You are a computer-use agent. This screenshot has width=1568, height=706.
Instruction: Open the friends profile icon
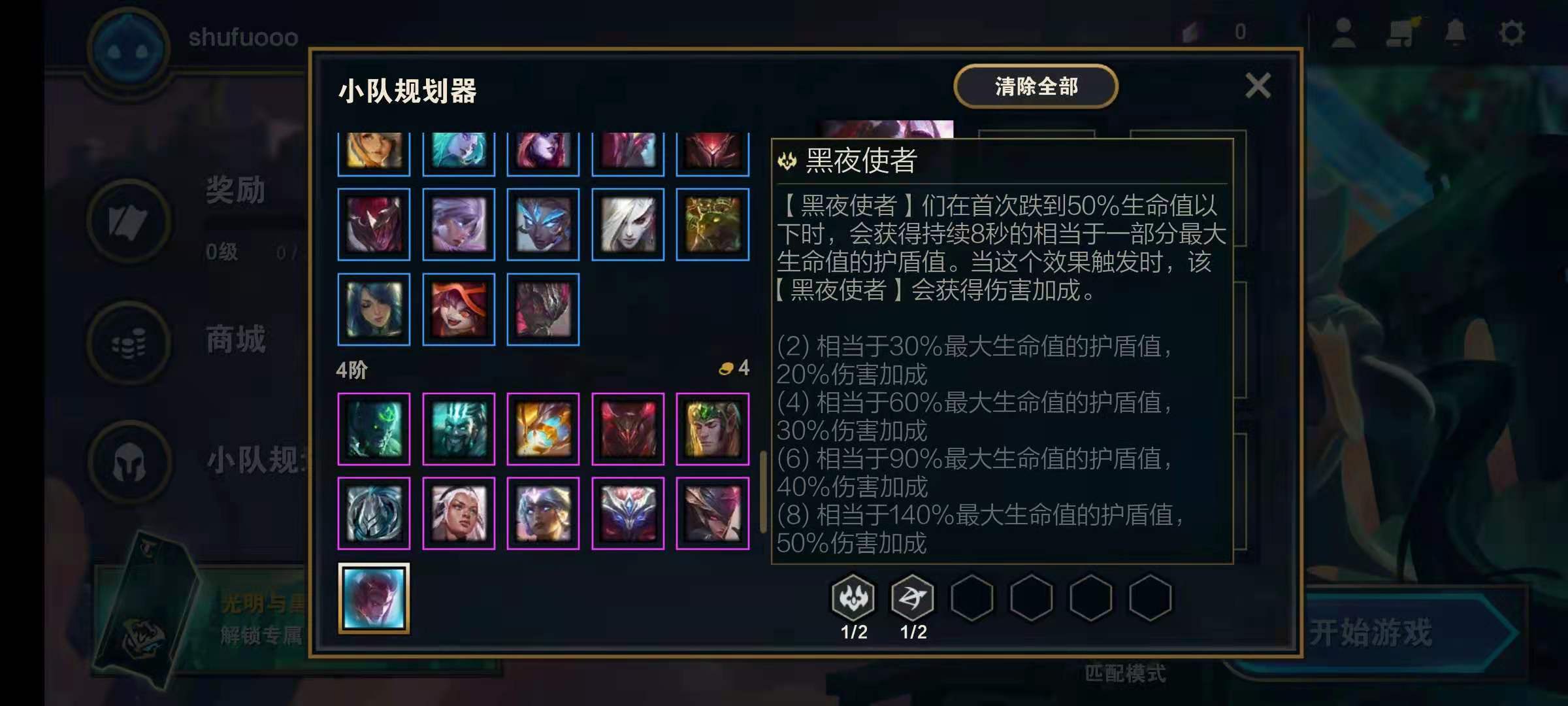[1343, 33]
